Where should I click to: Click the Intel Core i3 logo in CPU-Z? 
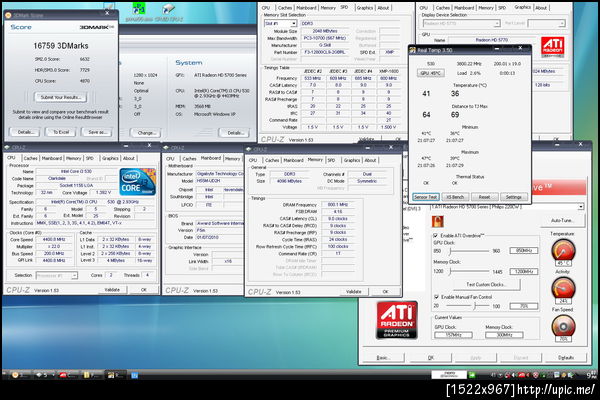tap(138, 182)
